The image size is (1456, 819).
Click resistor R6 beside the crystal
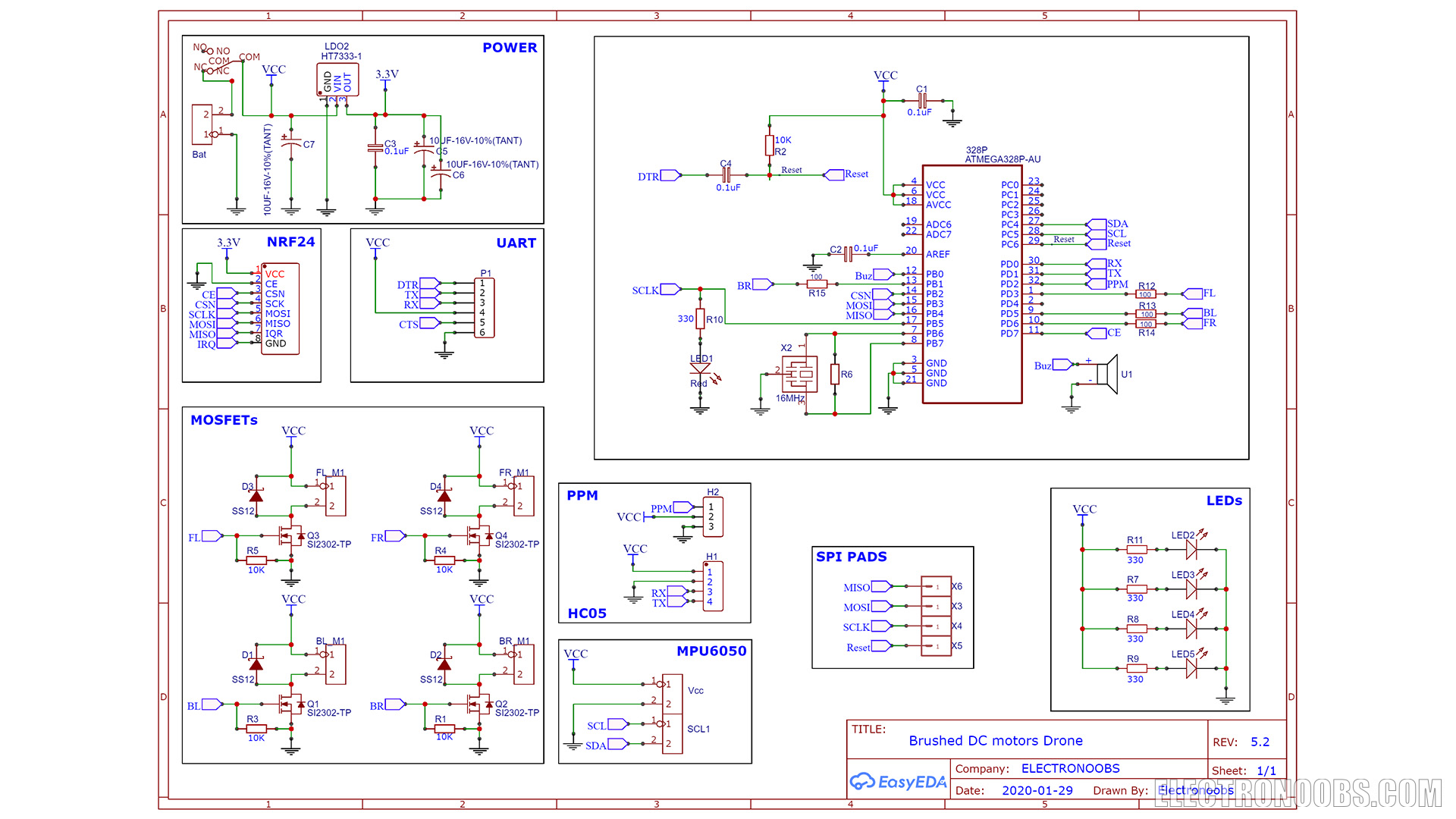835,374
